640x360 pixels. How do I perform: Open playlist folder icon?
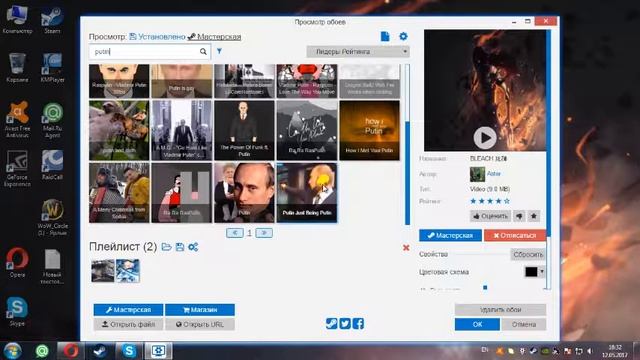tap(167, 247)
